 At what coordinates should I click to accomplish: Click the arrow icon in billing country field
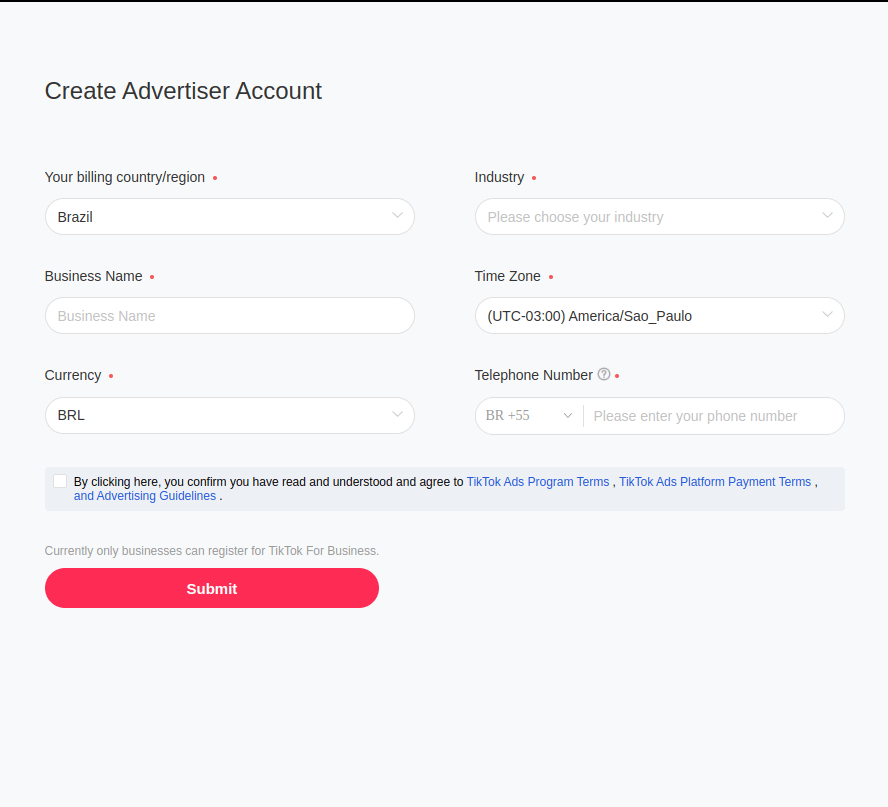coord(397,216)
